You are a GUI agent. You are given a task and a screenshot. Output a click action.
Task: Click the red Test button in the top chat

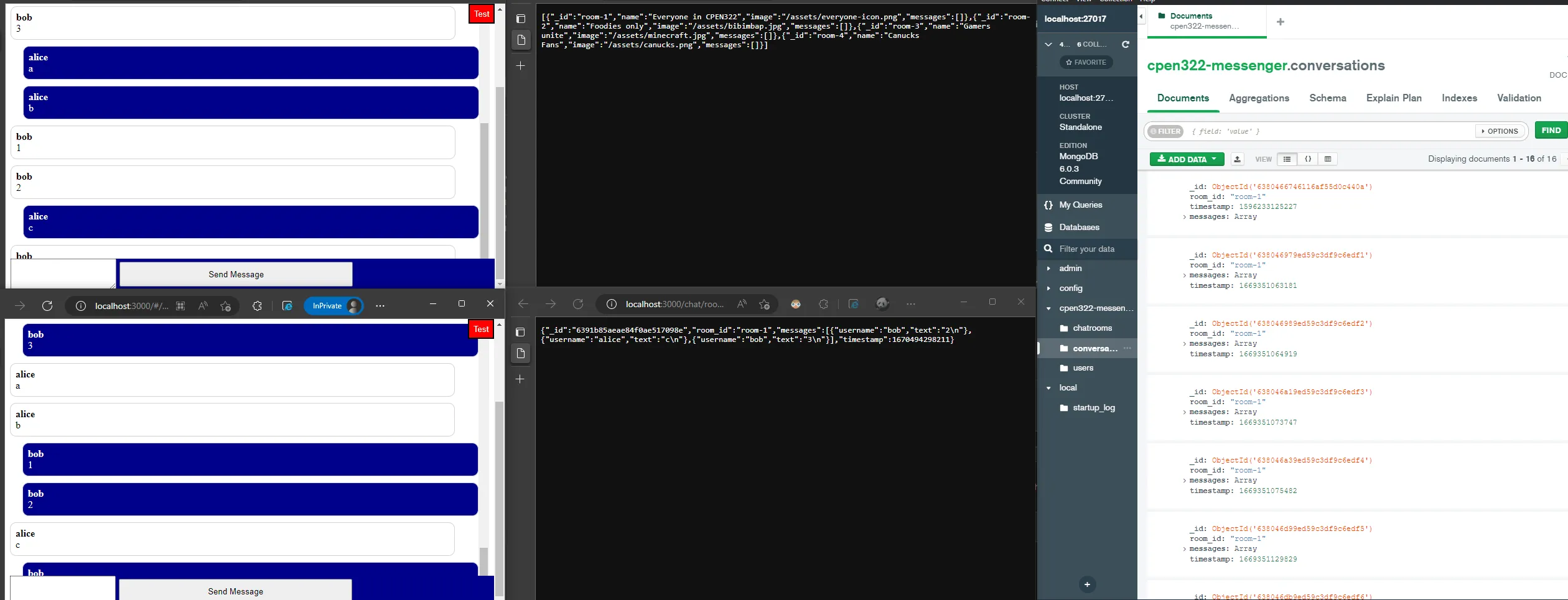point(482,14)
